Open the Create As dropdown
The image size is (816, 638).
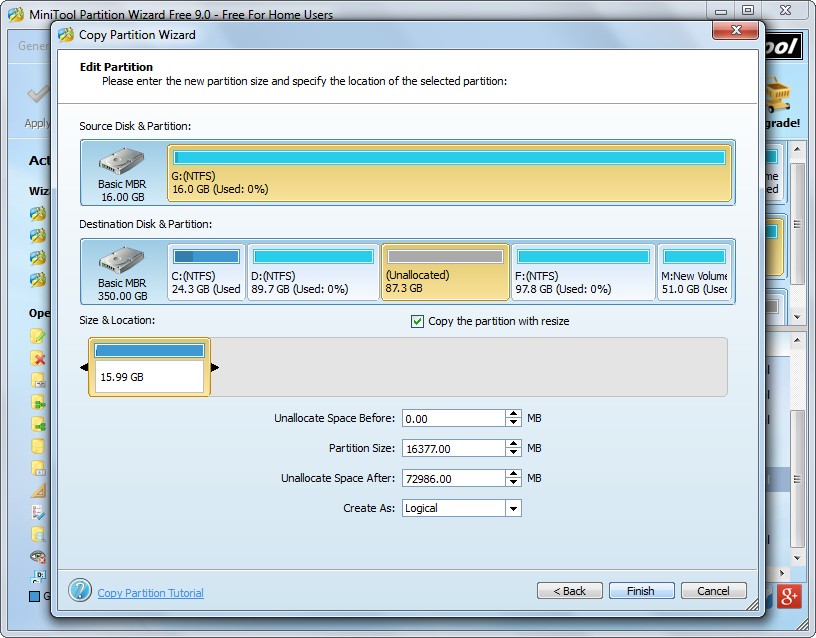pyautogui.click(x=513, y=508)
